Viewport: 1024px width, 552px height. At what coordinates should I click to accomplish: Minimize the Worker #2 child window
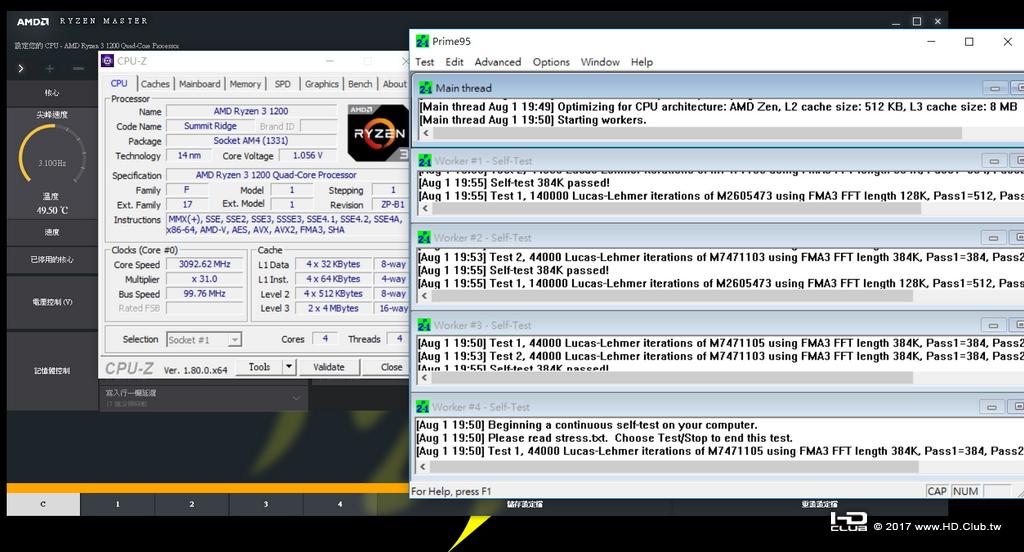(993, 238)
